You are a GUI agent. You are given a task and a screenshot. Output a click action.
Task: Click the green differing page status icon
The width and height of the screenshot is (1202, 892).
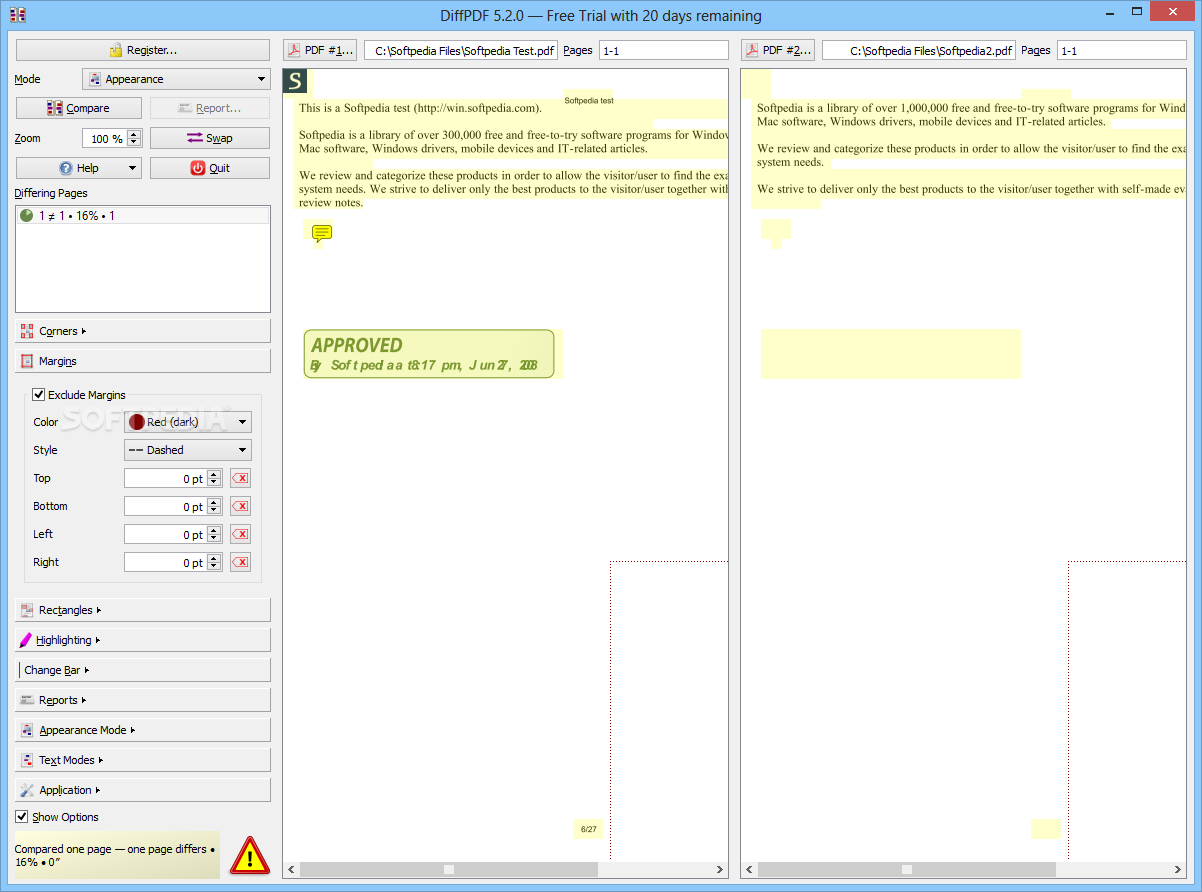27,215
